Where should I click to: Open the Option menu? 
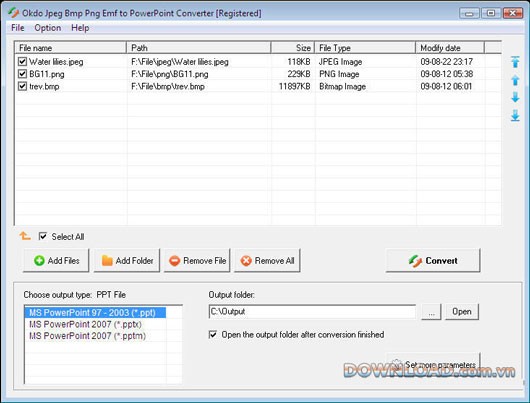tap(48, 28)
